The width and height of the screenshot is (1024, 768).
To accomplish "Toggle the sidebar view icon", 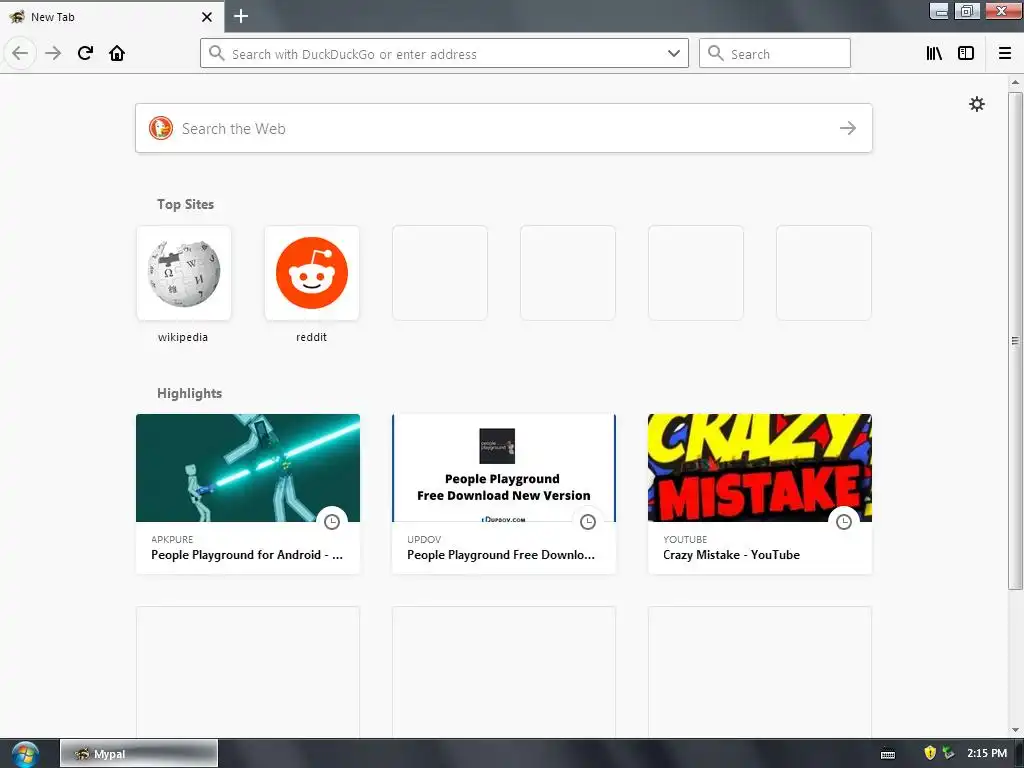I will click(966, 53).
